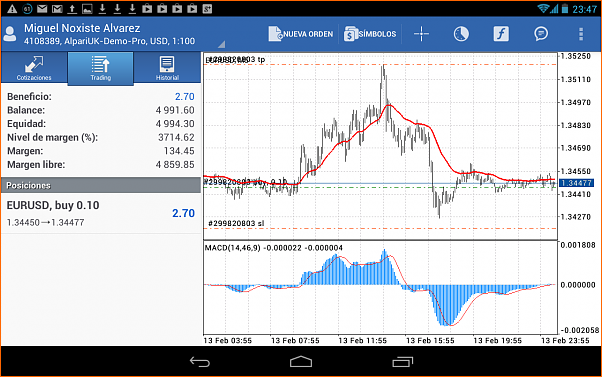This screenshot has height=377, width=602.
Task: Tap the Margen libre value 4 859.85
Action: coord(175,164)
